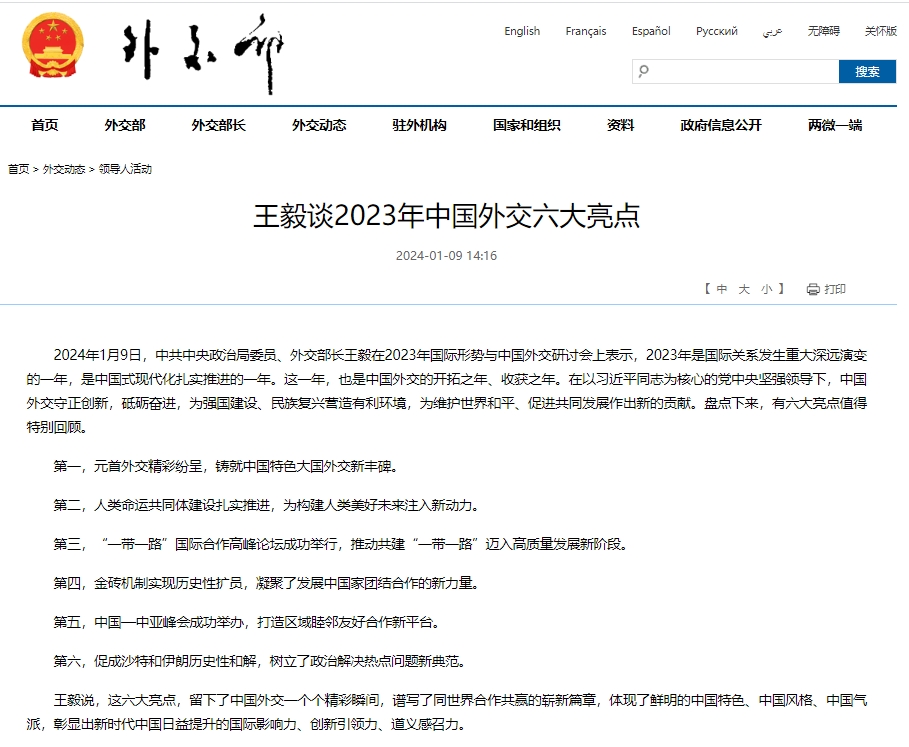Open the 驻外机构 navigation menu
The image size is (909, 747).
click(419, 125)
